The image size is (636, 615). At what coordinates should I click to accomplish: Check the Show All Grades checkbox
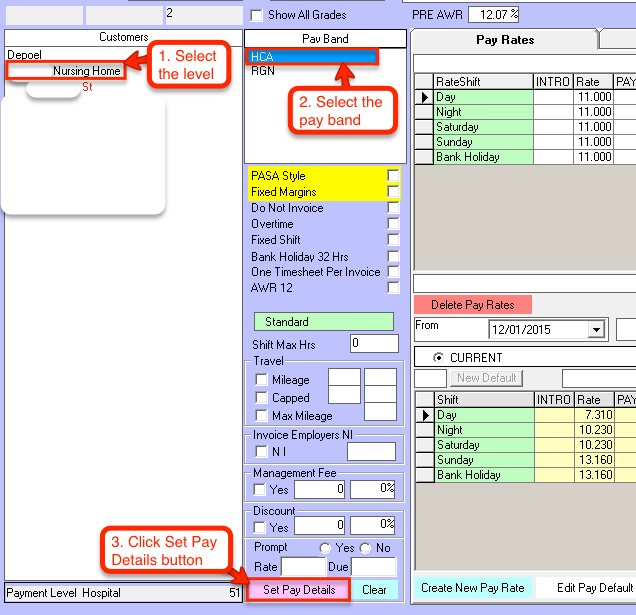tap(257, 15)
